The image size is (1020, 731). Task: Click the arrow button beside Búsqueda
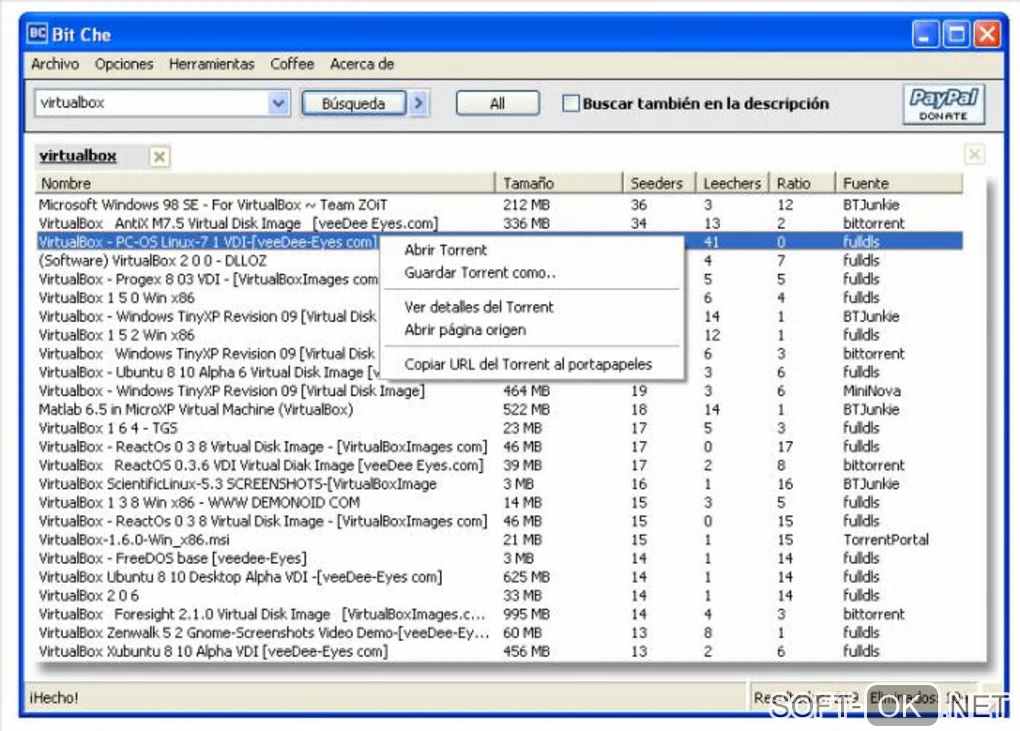tap(419, 103)
